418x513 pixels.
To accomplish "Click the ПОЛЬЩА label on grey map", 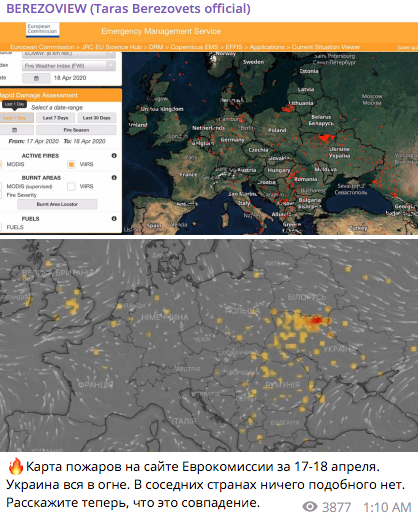I will pos(242,311).
